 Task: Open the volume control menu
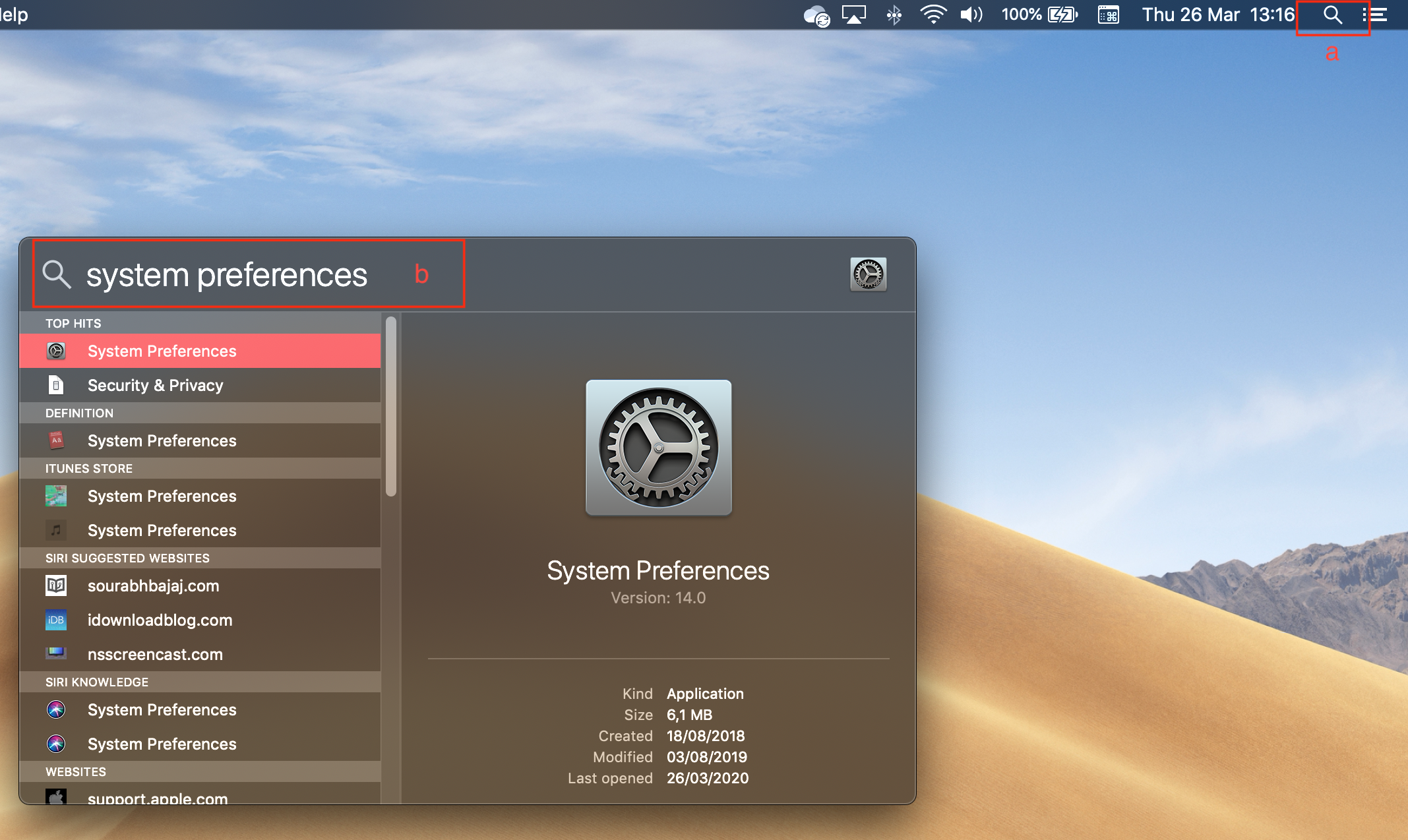click(x=971, y=15)
